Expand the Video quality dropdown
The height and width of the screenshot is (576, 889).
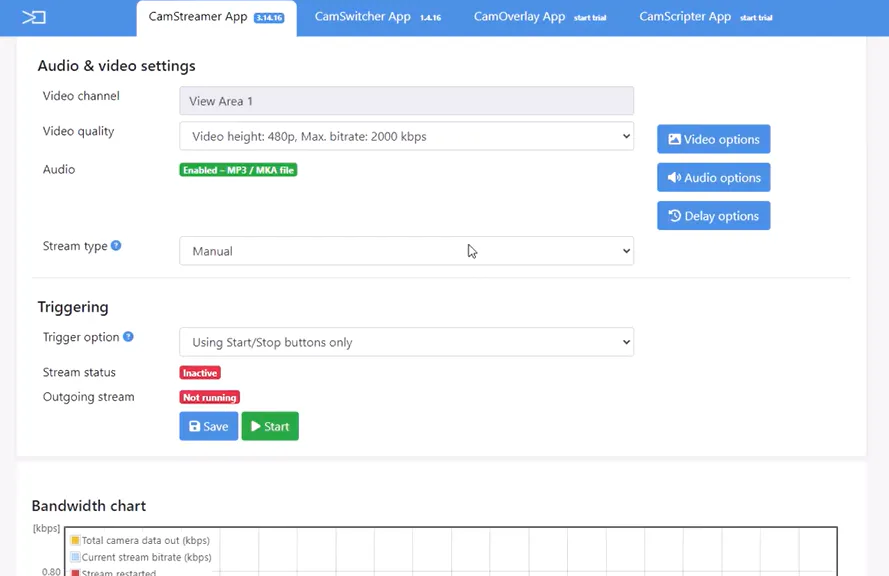click(407, 136)
